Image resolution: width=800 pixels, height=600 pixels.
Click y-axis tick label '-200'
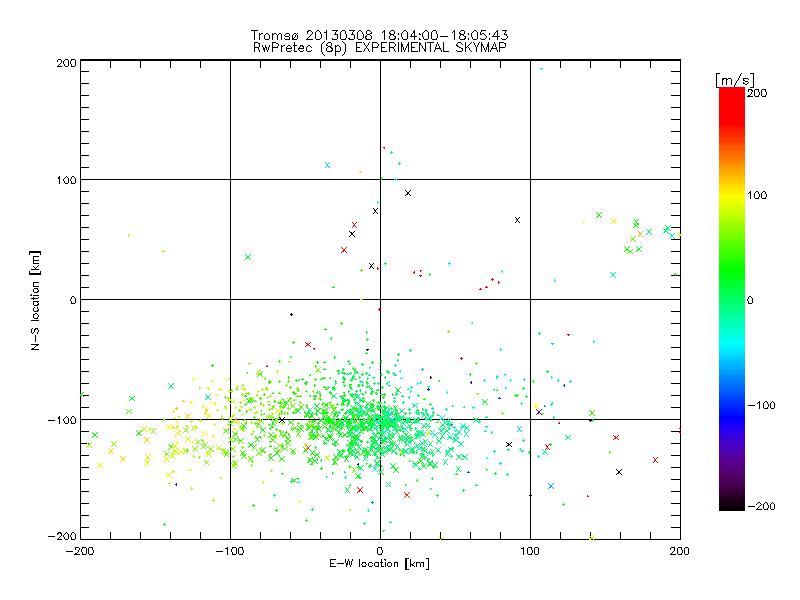pos(62,536)
